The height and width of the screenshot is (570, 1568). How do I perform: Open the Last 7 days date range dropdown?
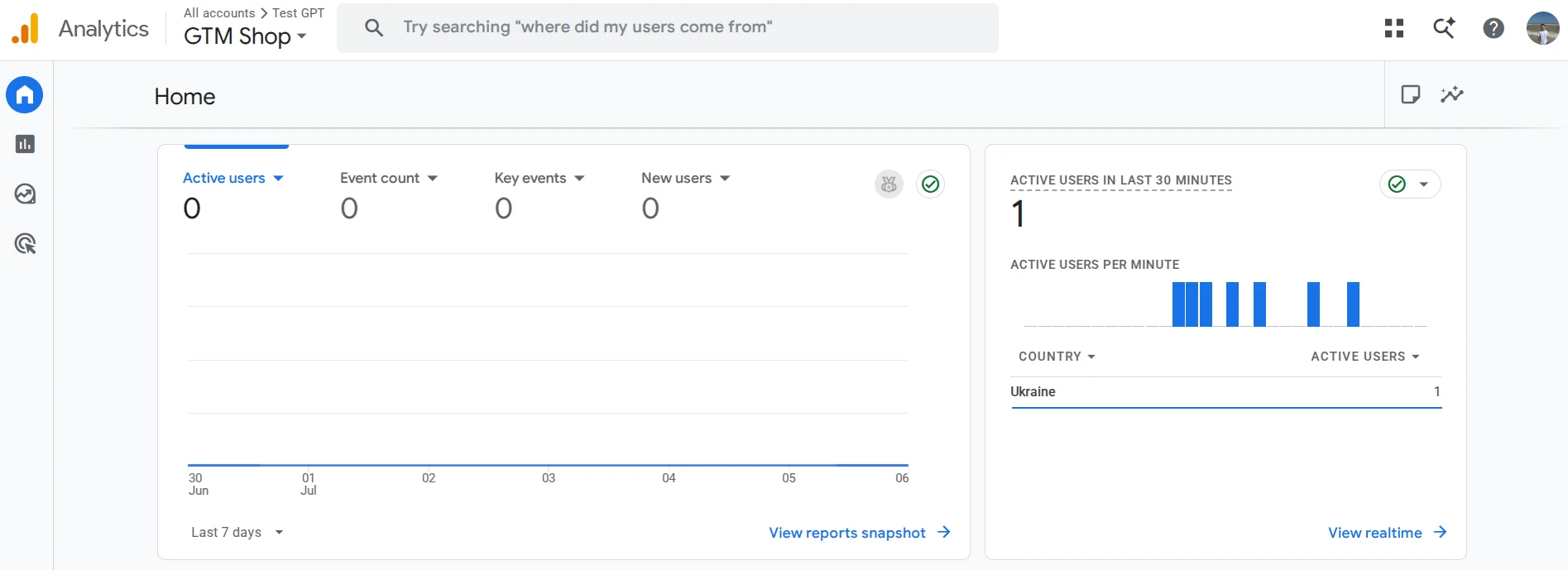click(237, 532)
